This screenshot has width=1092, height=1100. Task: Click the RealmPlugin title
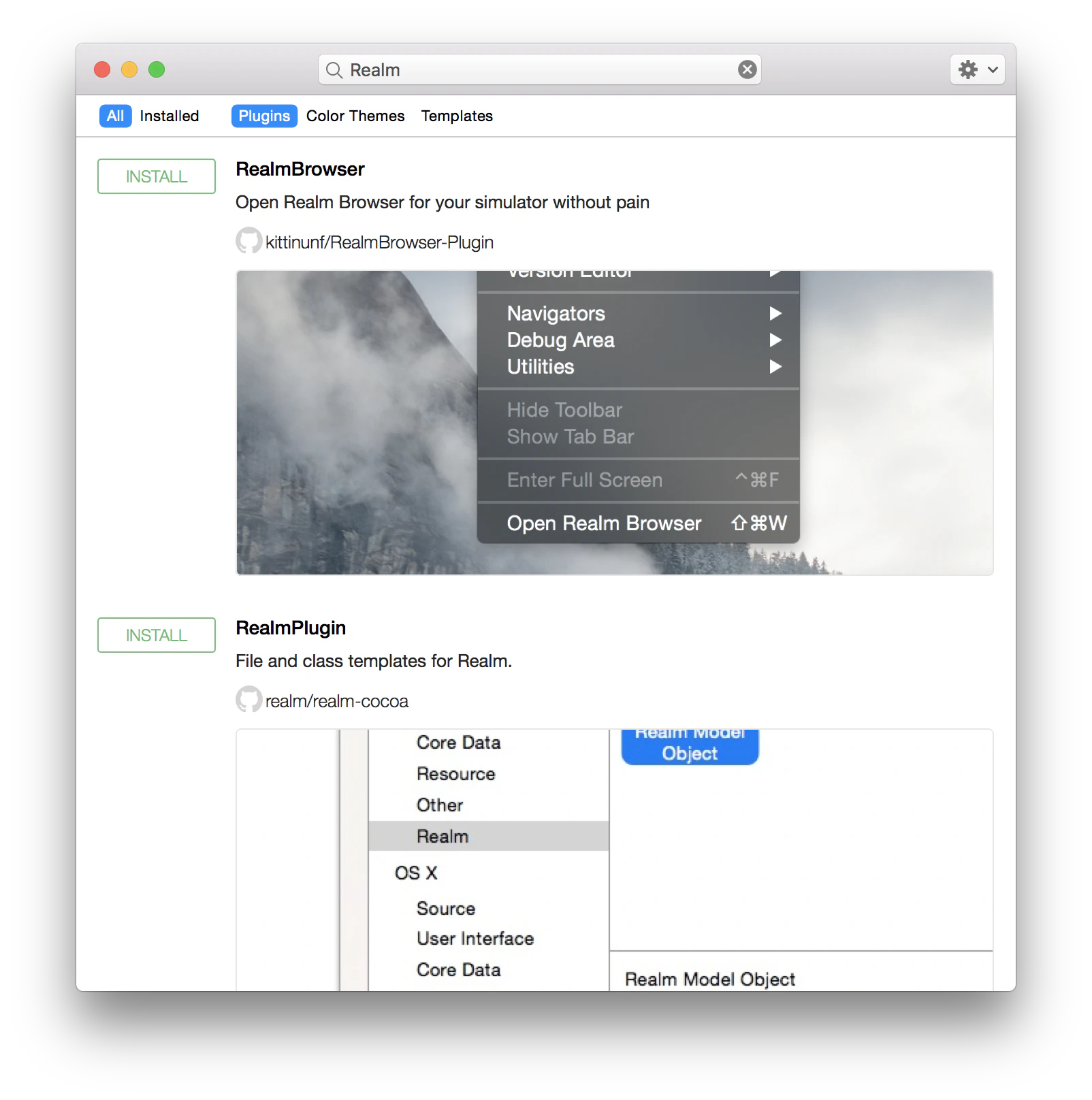coord(291,628)
